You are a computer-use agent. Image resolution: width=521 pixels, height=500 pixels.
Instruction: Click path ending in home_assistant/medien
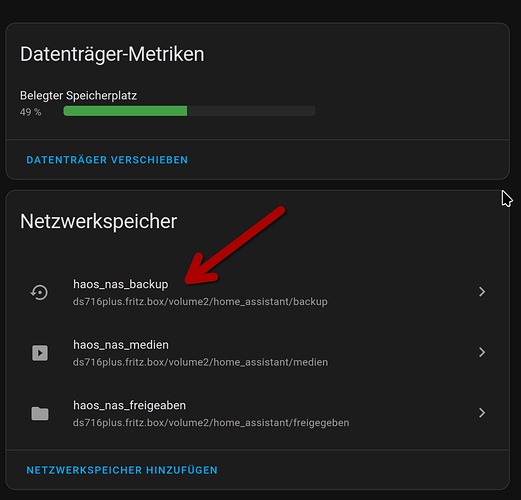(x=200, y=362)
